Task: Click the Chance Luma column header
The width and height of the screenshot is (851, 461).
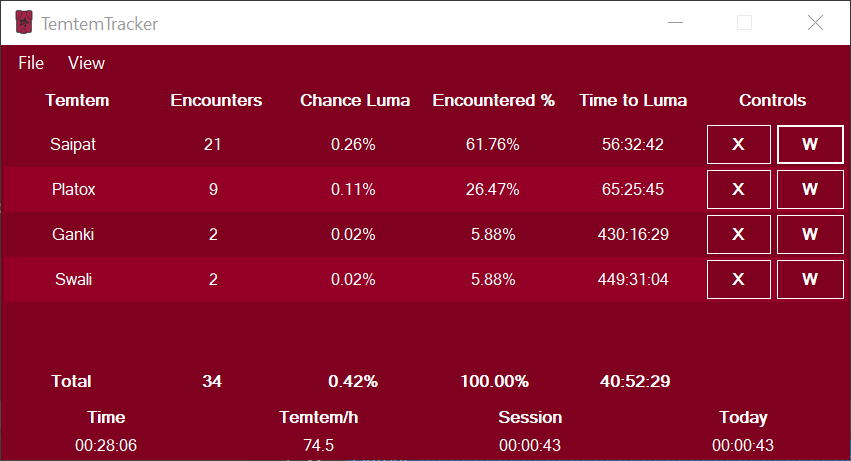Action: click(355, 100)
